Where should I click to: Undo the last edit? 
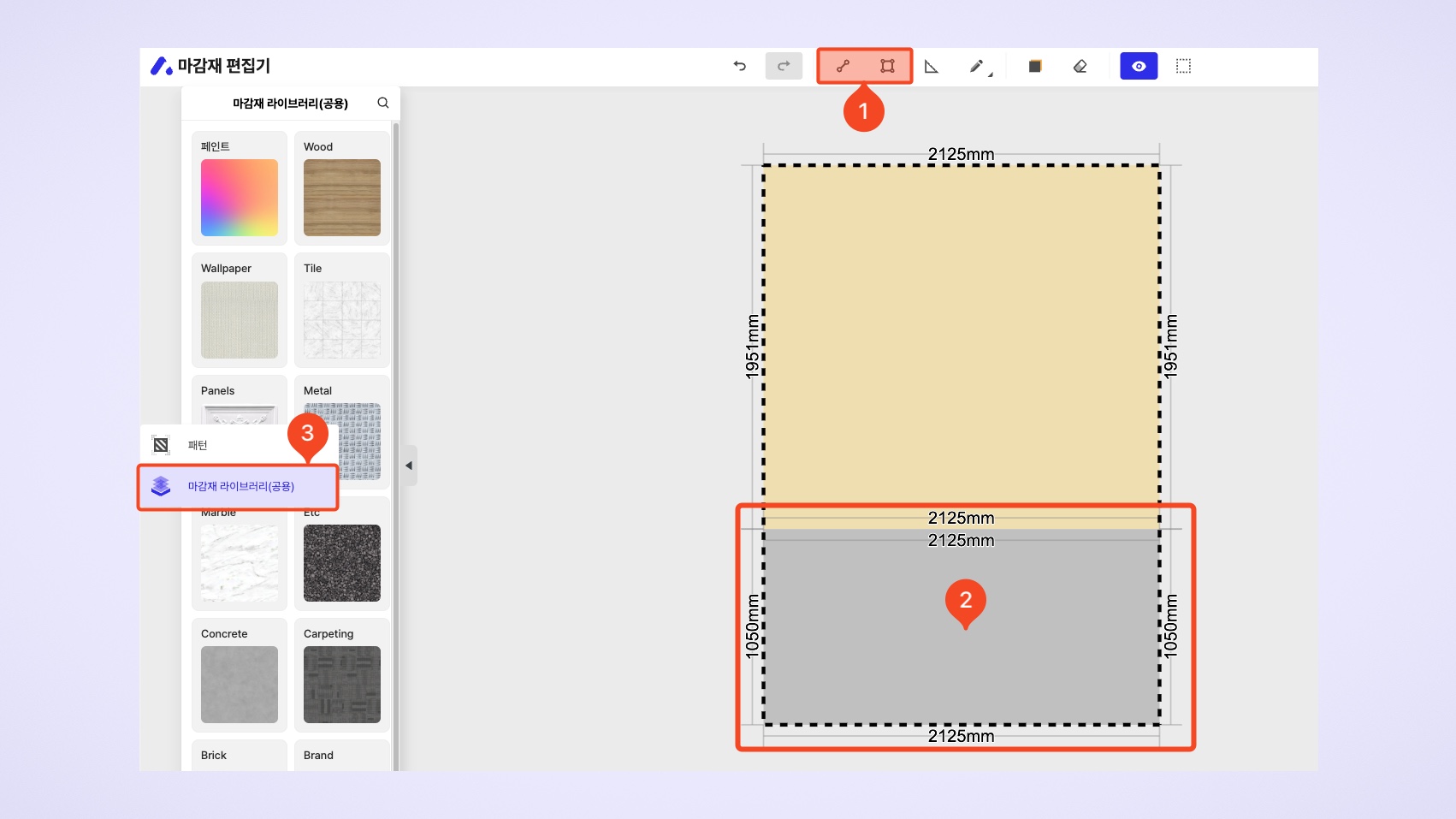tap(740, 66)
